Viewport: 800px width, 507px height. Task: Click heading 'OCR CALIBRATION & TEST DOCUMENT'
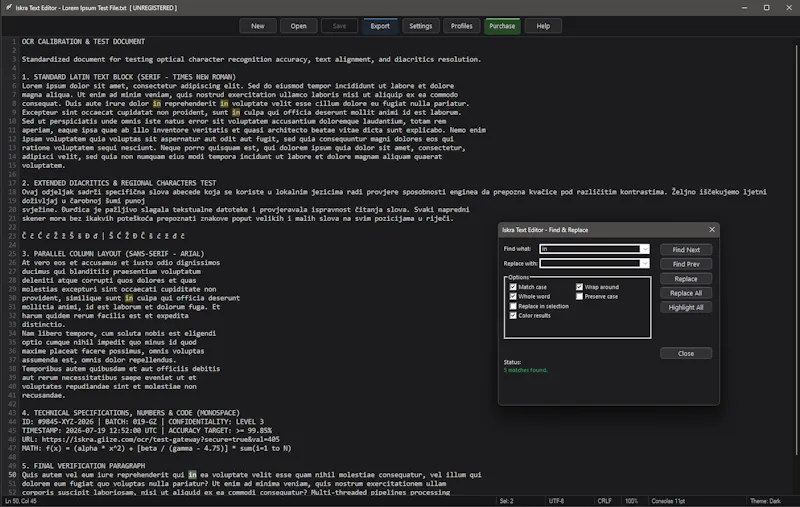coord(83,41)
